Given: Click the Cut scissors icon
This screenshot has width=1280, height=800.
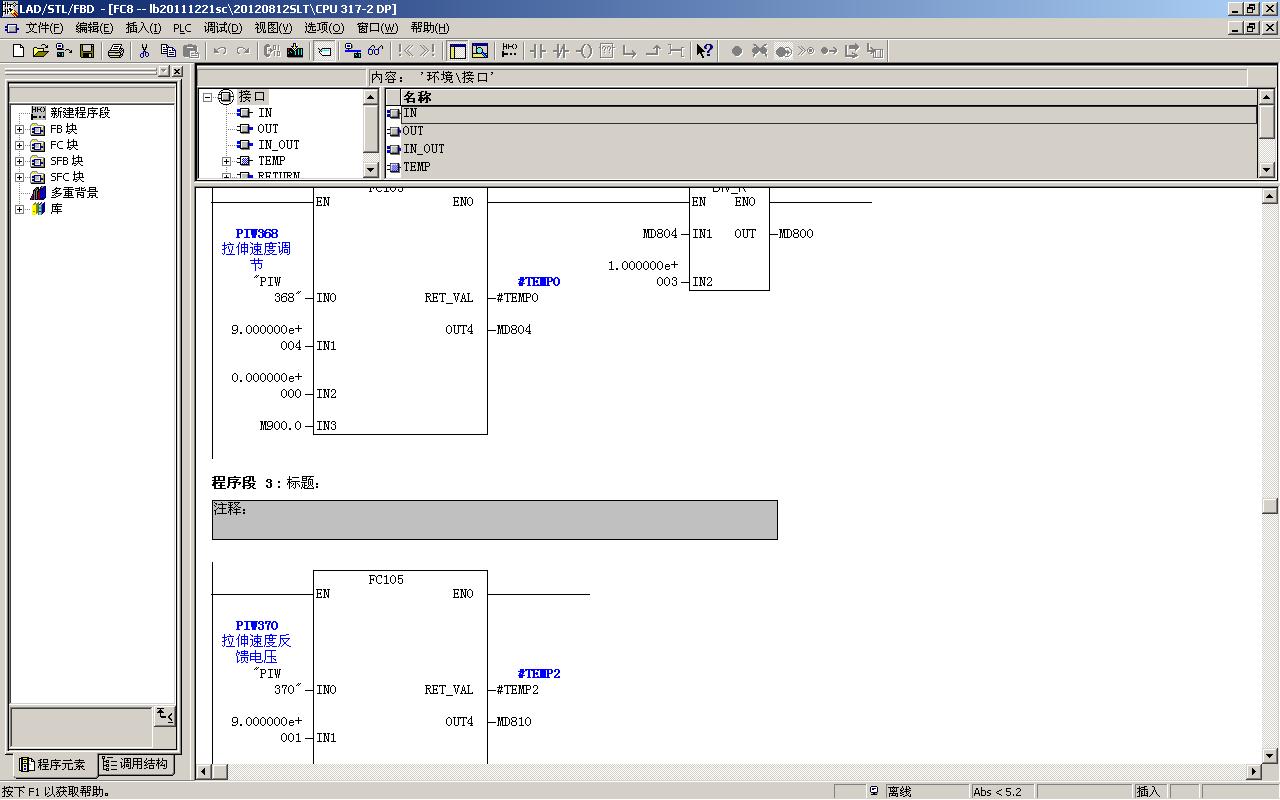Looking at the screenshot, I should click(x=144, y=51).
